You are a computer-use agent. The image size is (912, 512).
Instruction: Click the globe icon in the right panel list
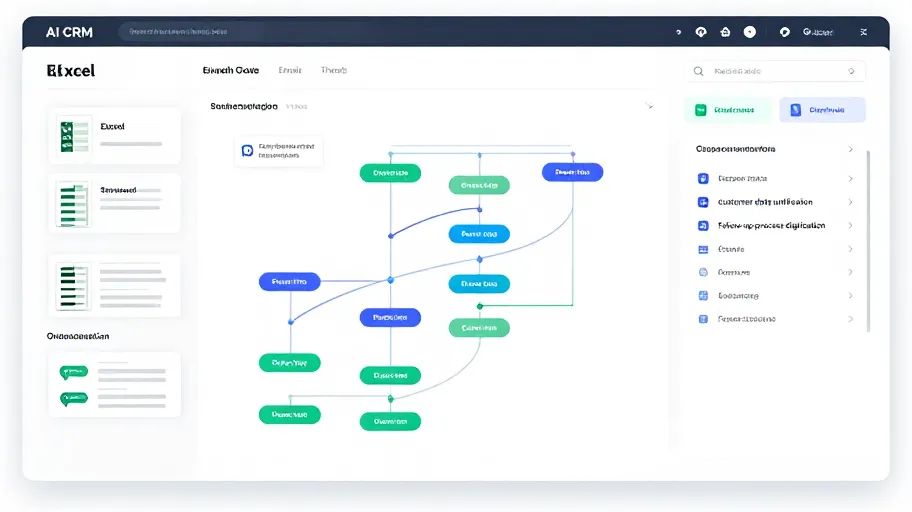coord(703,272)
